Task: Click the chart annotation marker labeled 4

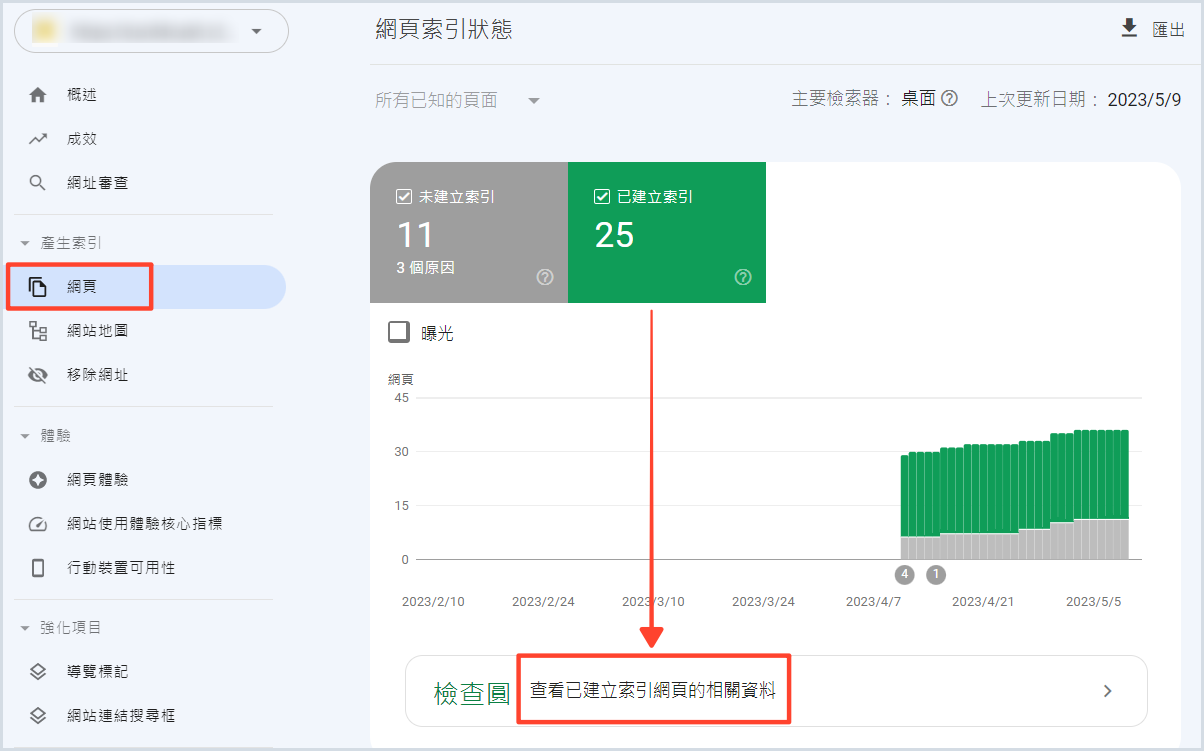Action: point(905,574)
